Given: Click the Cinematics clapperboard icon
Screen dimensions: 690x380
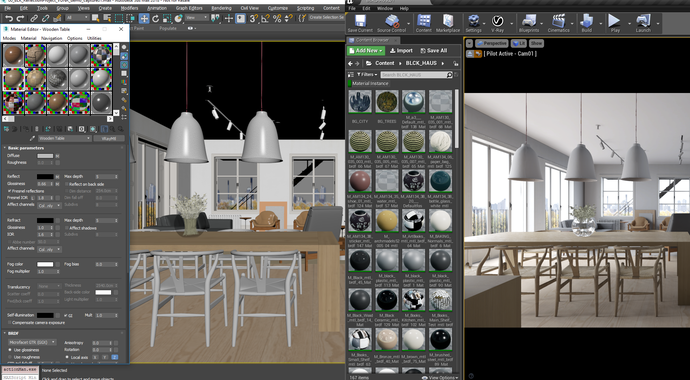Looking at the screenshot, I should [x=558, y=21].
